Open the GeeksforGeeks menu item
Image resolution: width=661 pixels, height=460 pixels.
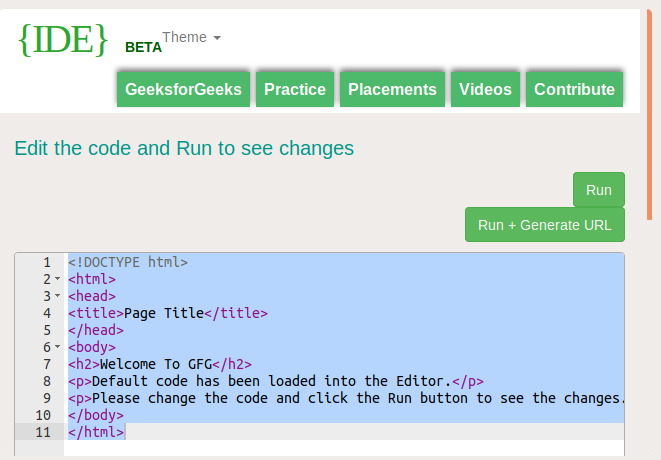point(183,89)
